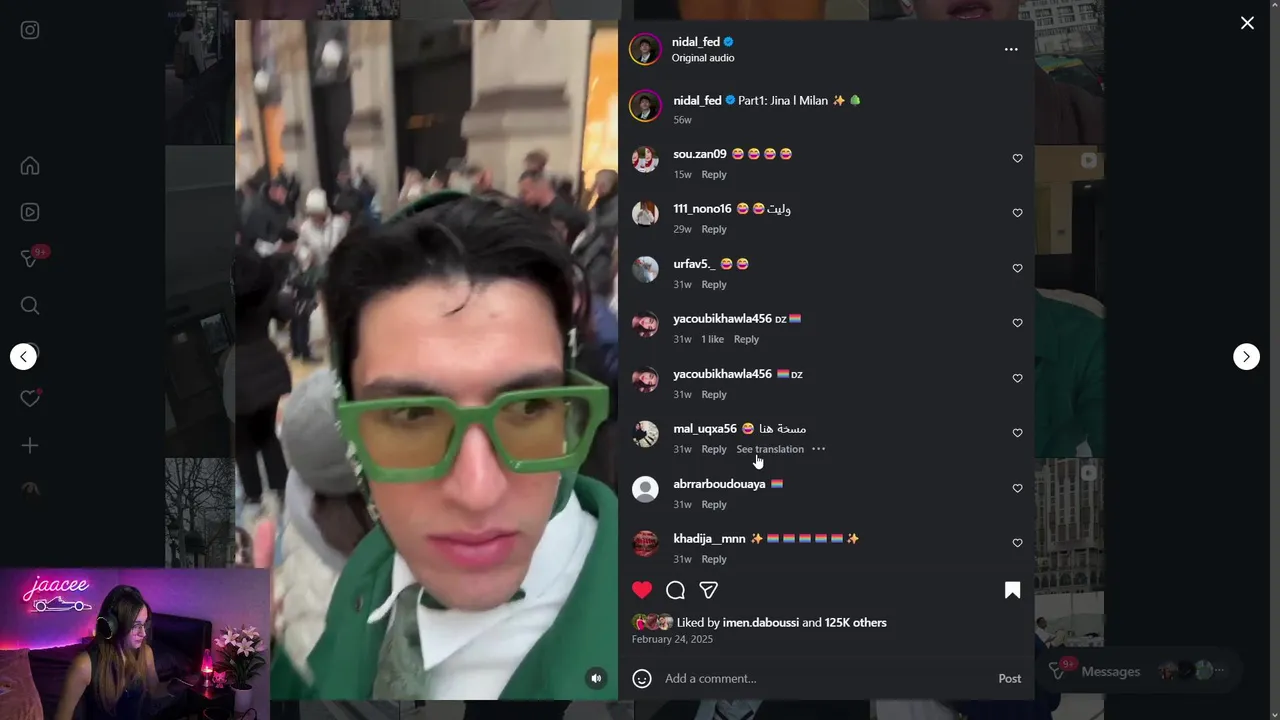Click the Create plus icon in sidebar
This screenshot has height=720, width=1280.
point(30,445)
